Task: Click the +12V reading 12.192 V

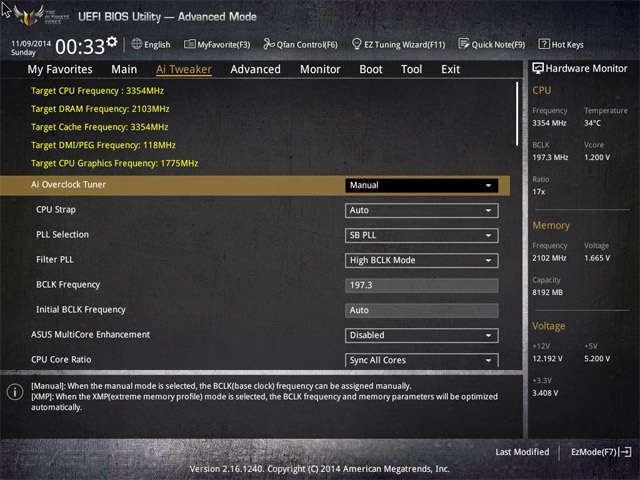Action: point(547,359)
